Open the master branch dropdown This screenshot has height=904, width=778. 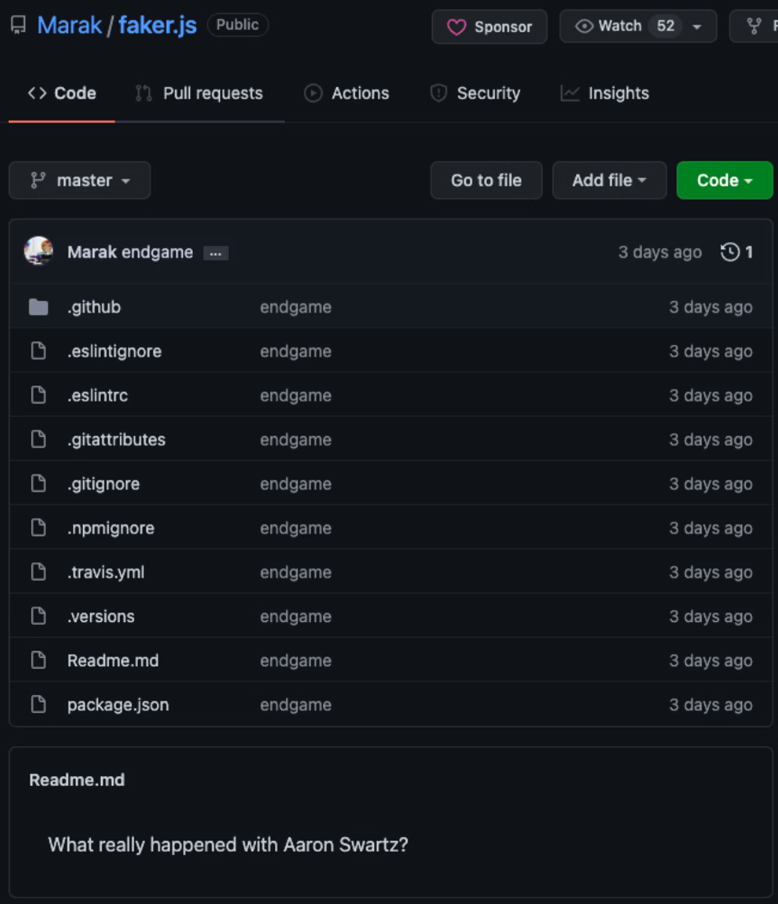80,180
